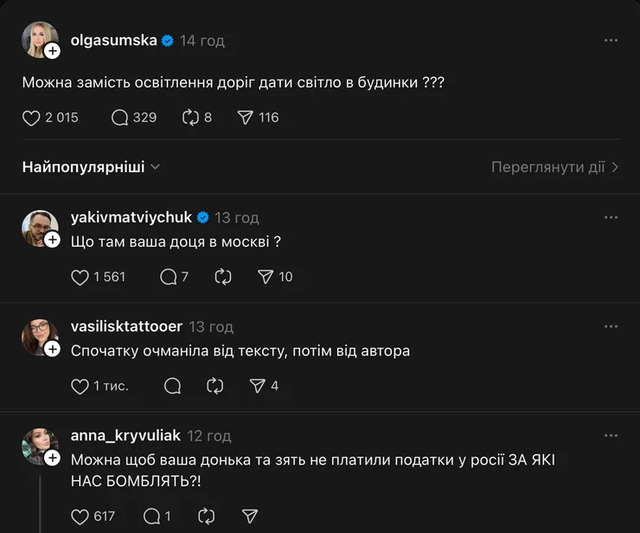Like the olgasumska post with 2 015 likes

tap(31, 117)
